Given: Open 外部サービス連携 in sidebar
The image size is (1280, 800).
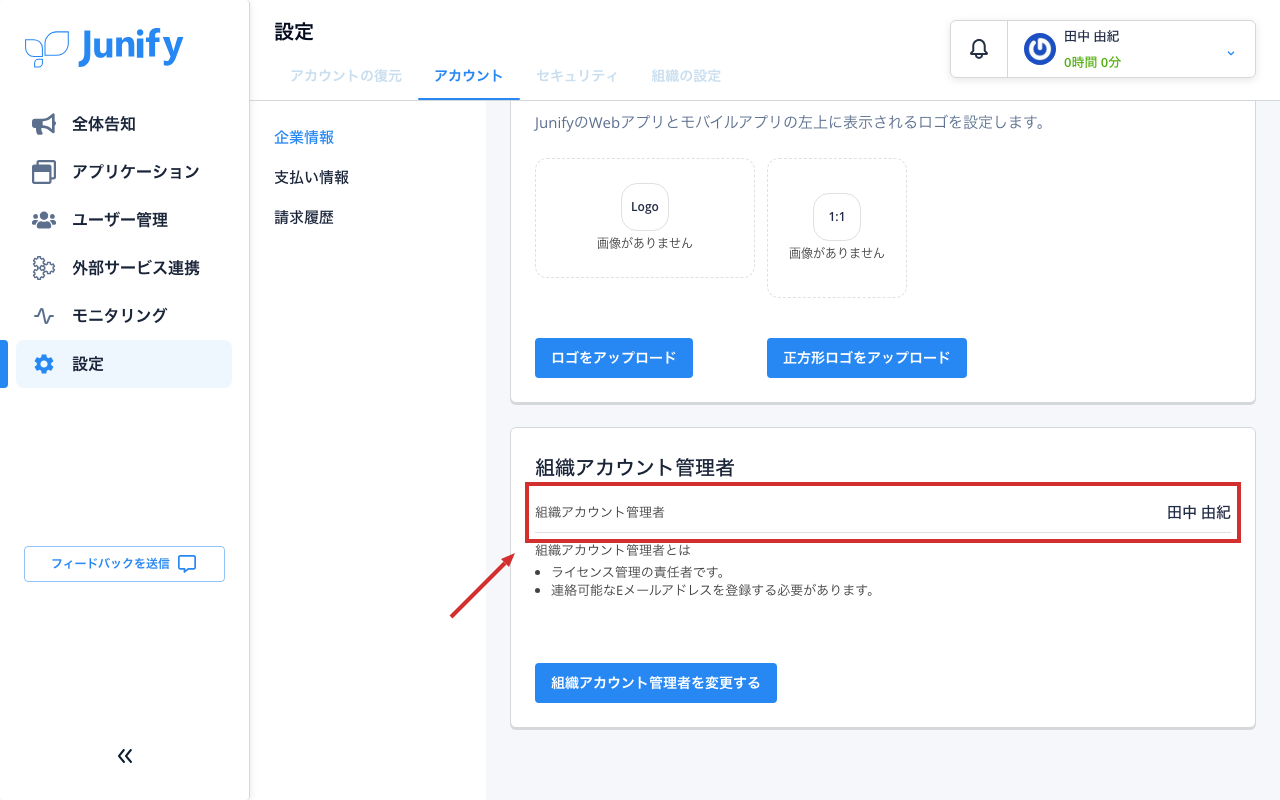Looking at the screenshot, I should coord(124,268).
